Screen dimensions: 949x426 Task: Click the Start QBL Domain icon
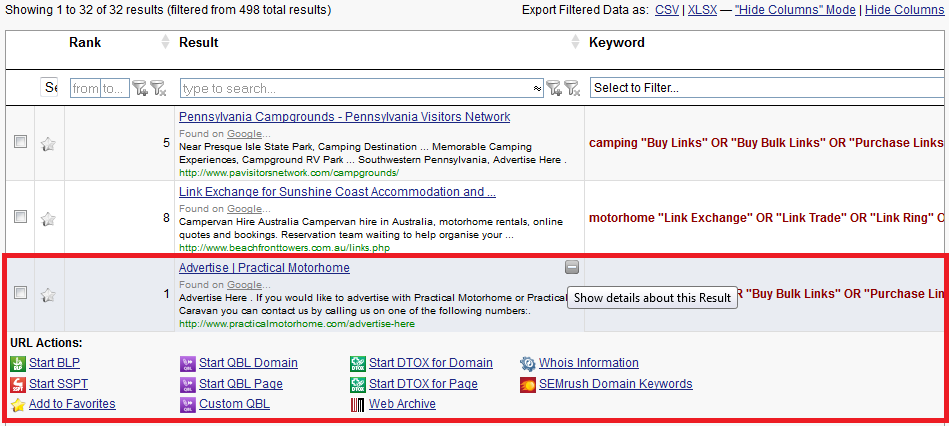188,364
